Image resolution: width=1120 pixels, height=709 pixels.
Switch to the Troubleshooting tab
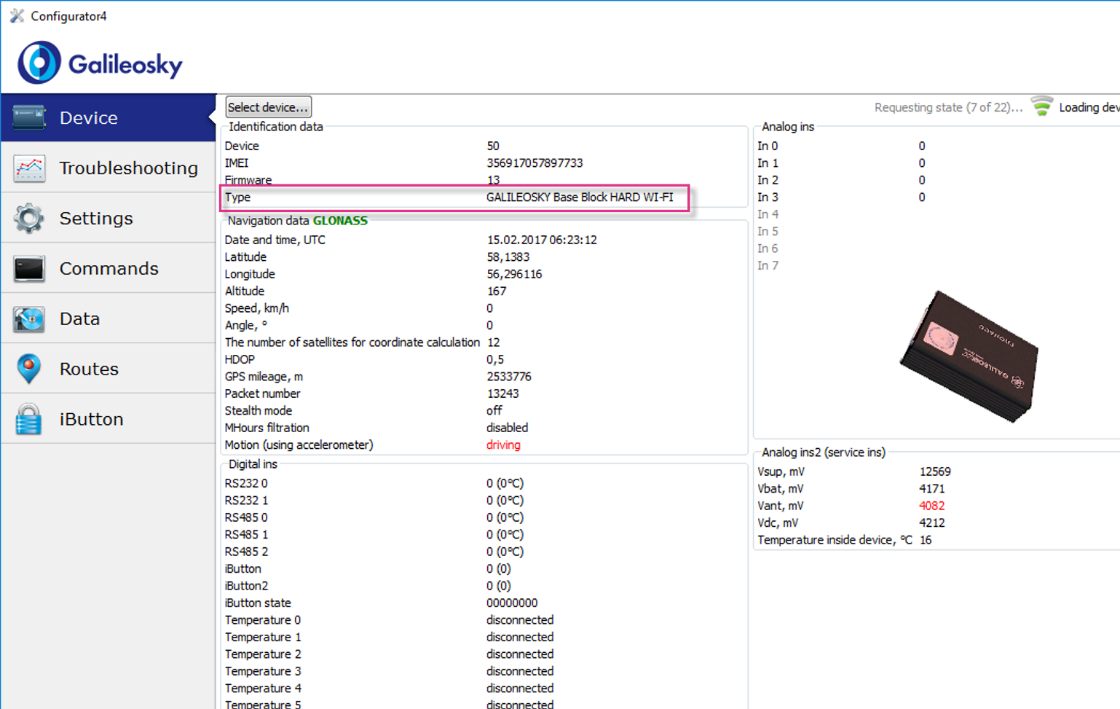[109, 168]
